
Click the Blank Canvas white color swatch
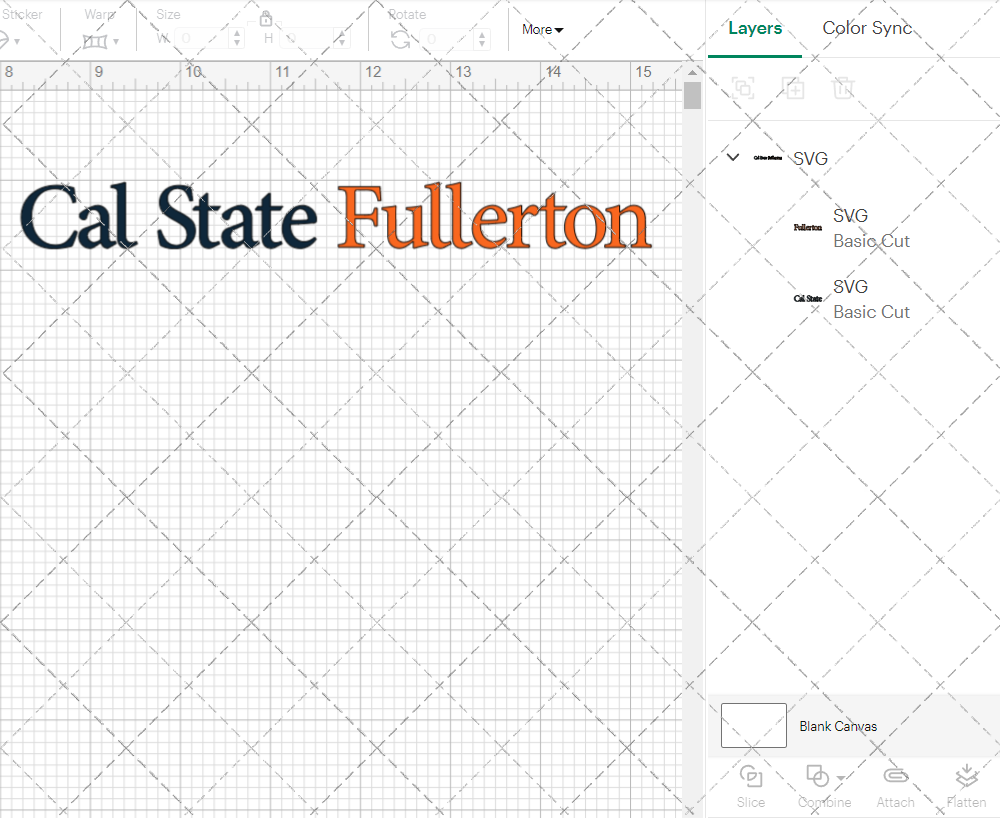pos(753,726)
